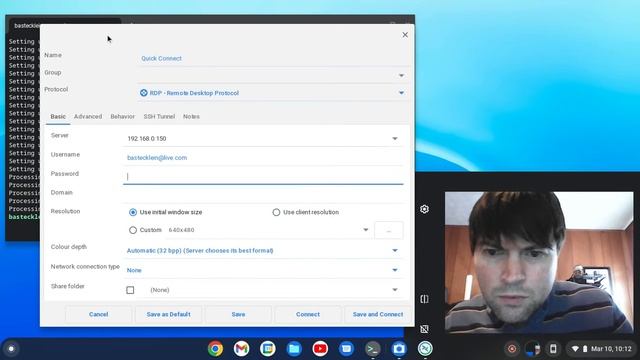The height and width of the screenshot is (360, 640).
Task: Close the connection profile dialog
Action: coord(405,35)
